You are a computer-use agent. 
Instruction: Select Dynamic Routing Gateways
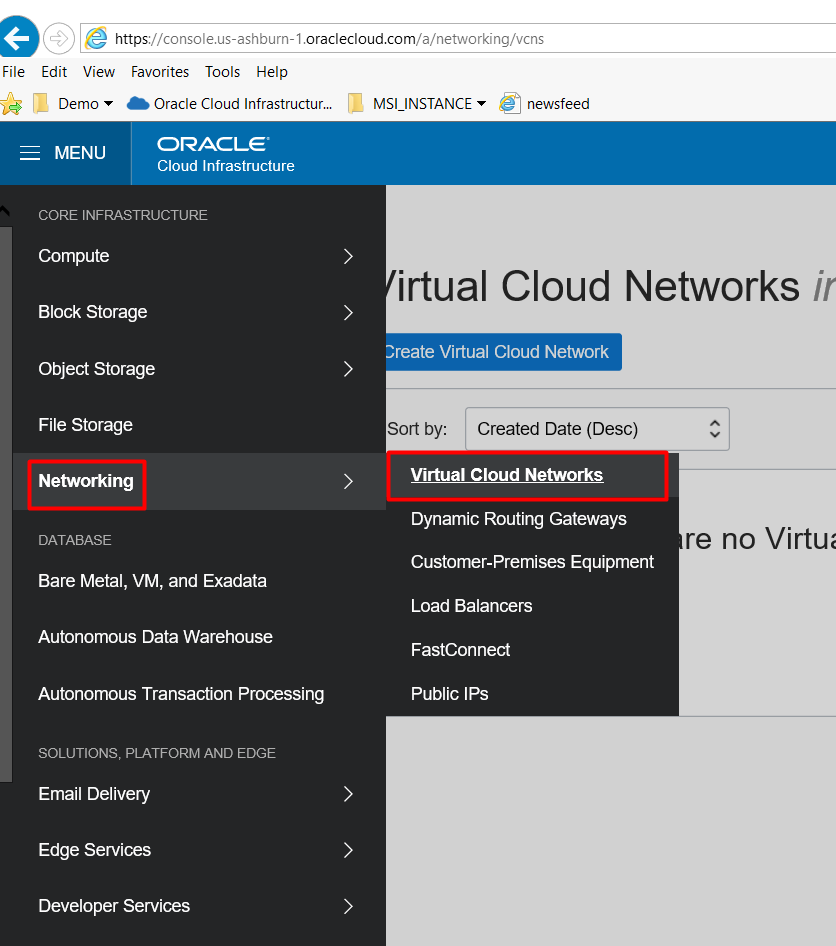(519, 519)
